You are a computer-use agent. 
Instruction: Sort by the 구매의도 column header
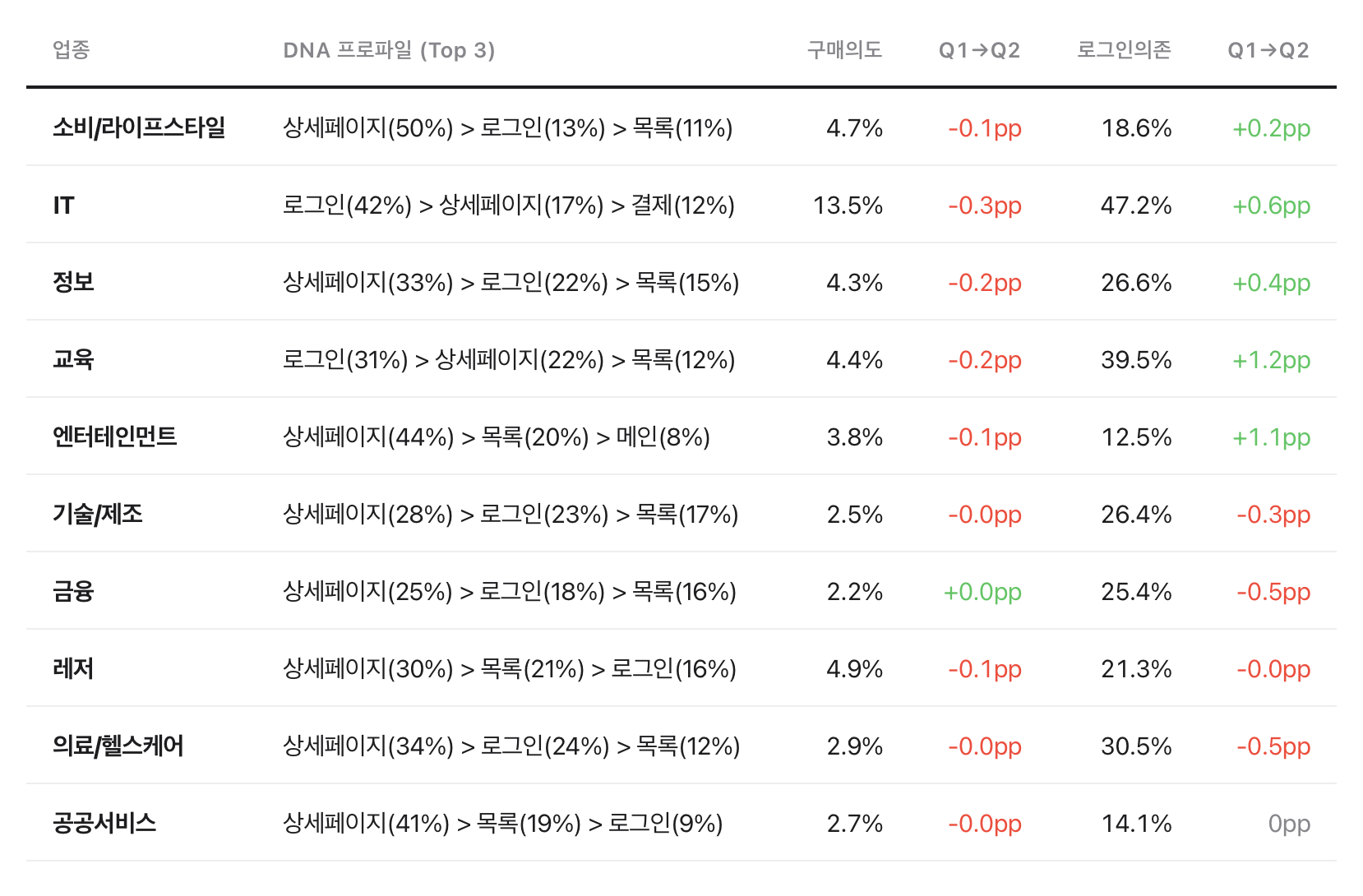click(844, 50)
